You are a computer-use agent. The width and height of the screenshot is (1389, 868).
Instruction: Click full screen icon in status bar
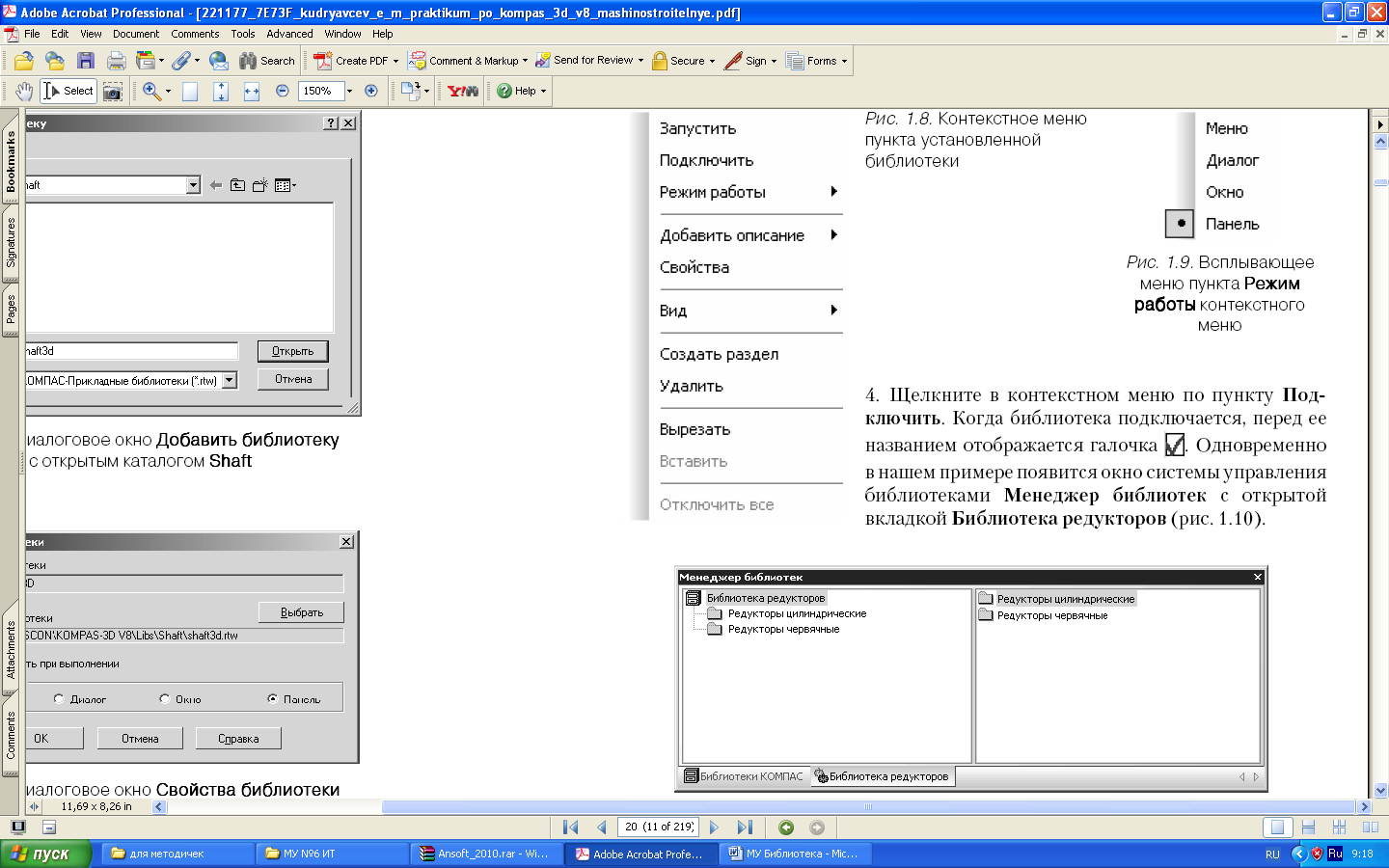(x=17, y=827)
